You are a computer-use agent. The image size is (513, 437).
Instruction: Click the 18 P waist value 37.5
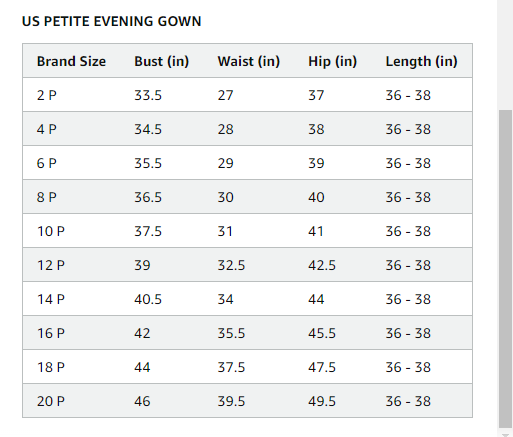click(x=231, y=367)
